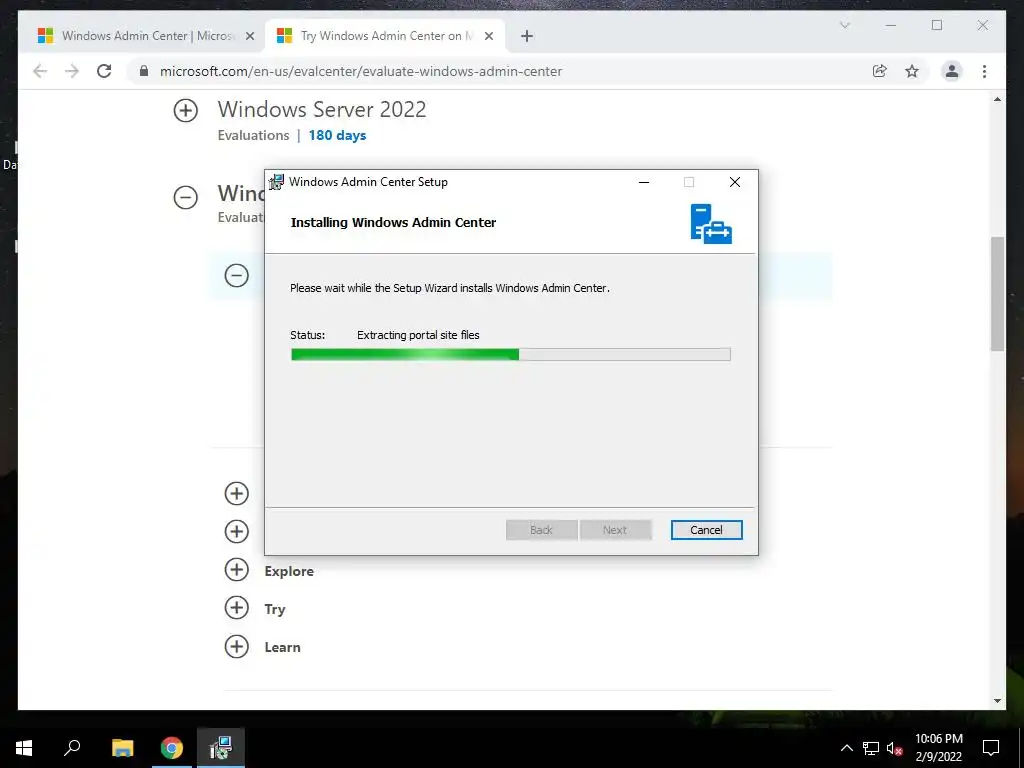This screenshot has height=768, width=1024.
Task: Open Windows taskbar search
Action: pyautogui.click(x=72, y=748)
